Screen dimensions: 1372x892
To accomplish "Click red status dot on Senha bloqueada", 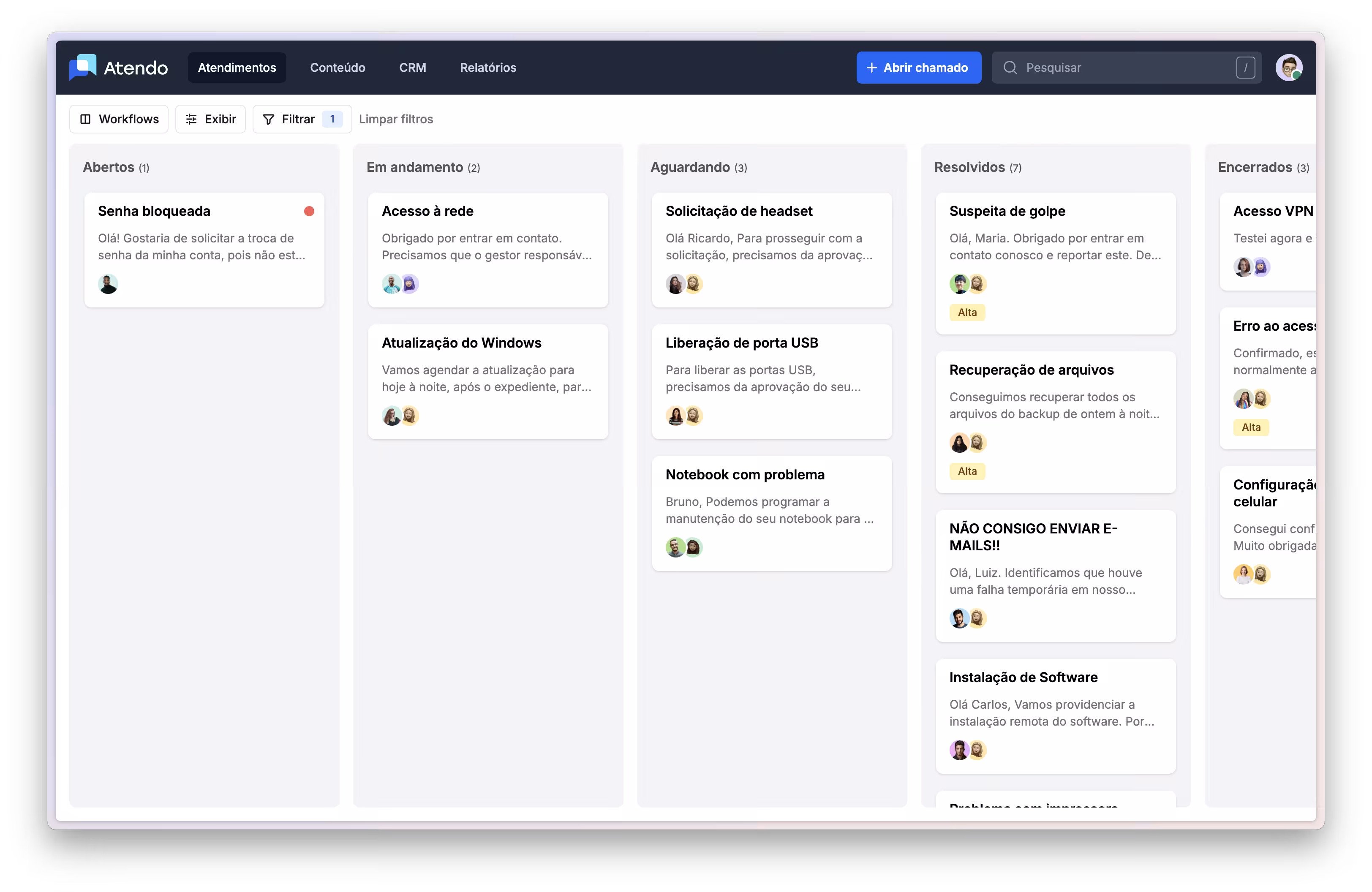I will pos(309,212).
